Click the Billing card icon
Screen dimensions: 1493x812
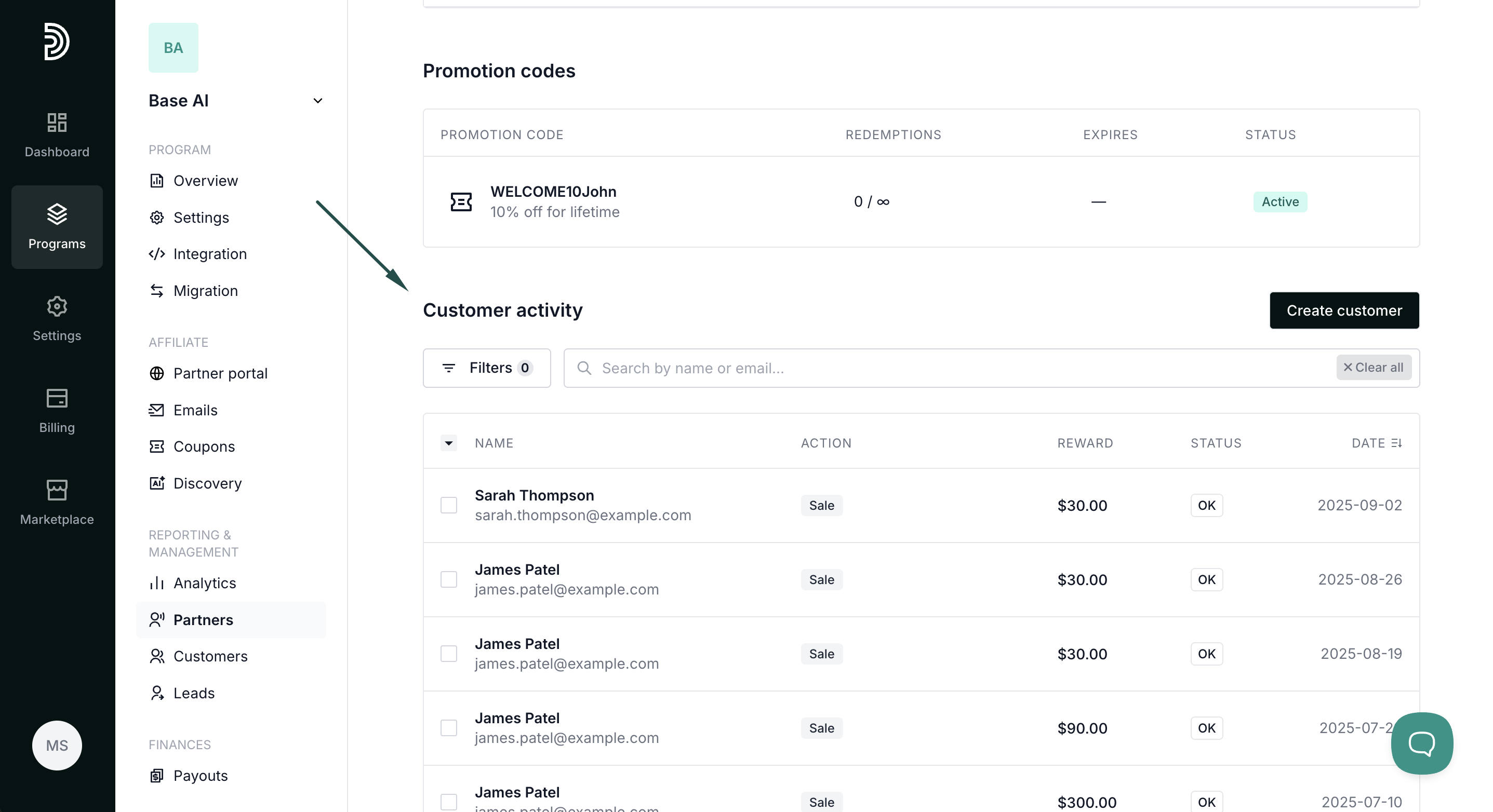[57, 398]
